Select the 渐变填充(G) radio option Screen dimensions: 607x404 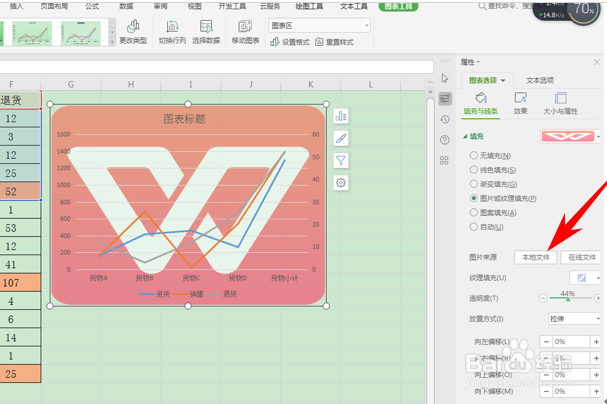click(473, 184)
